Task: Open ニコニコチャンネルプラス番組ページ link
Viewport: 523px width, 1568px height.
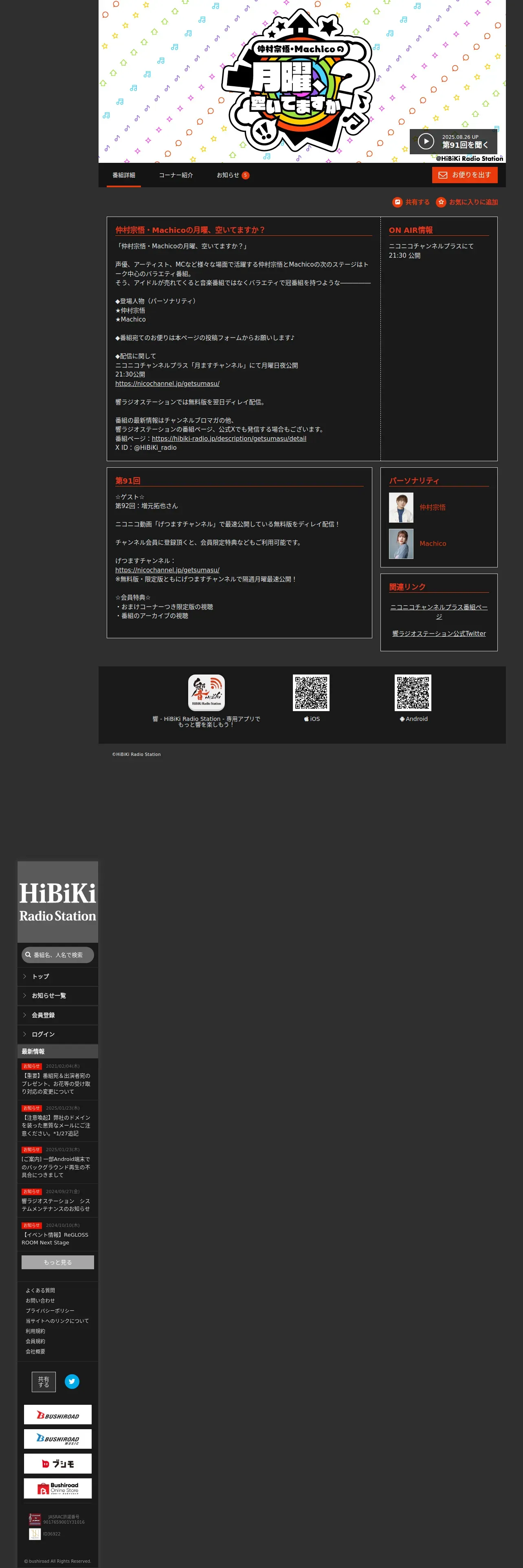Action: [439, 612]
